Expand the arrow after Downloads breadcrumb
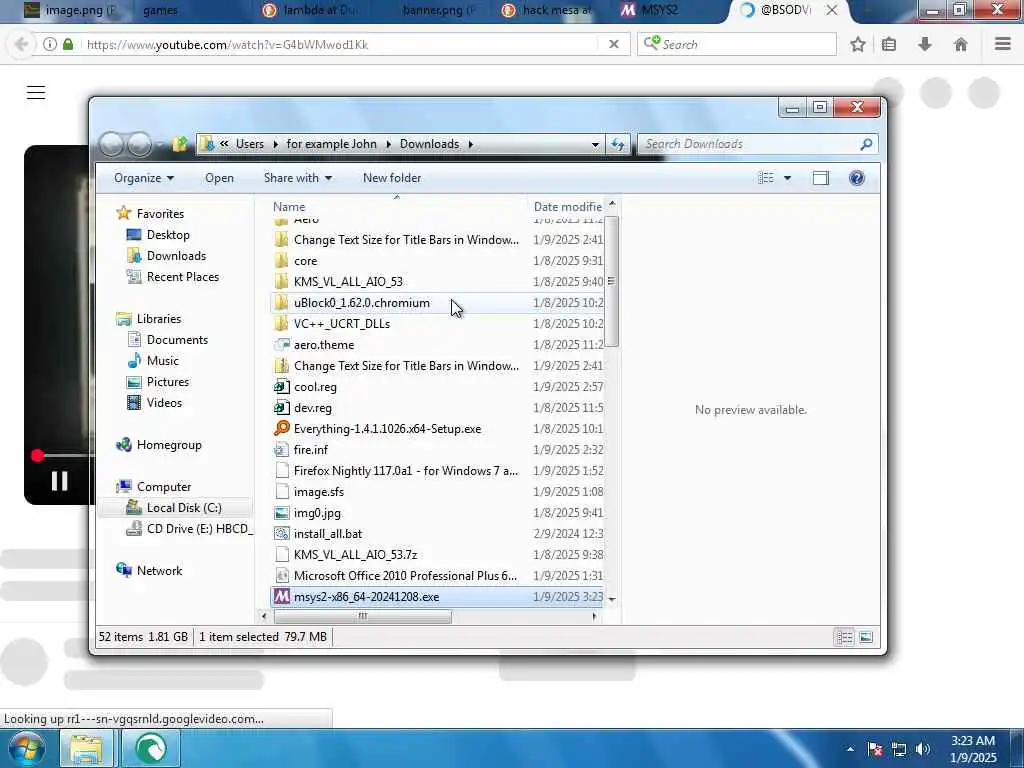Image resolution: width=1024 pixels, height=768 pixels. pyautogui.click(x=470, y=144)
